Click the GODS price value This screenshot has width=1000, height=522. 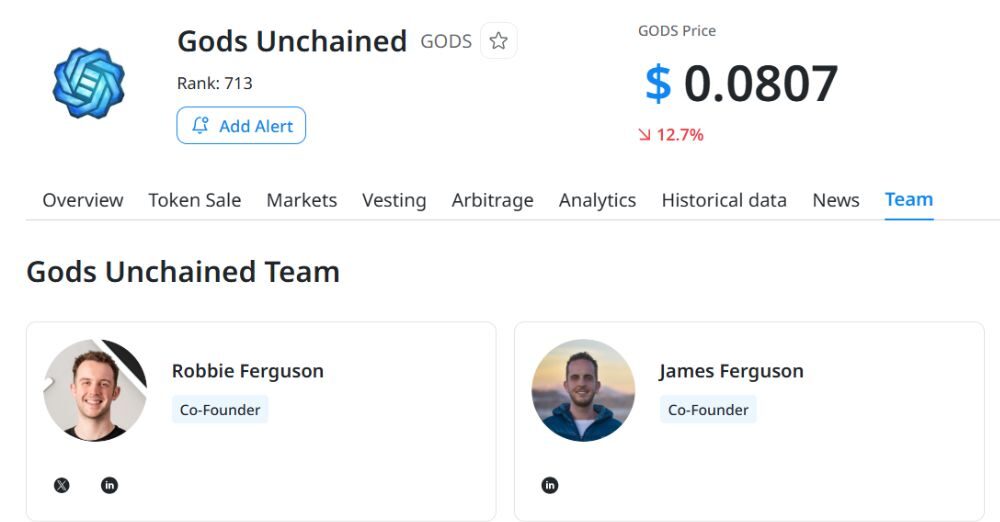pos(741,83)
